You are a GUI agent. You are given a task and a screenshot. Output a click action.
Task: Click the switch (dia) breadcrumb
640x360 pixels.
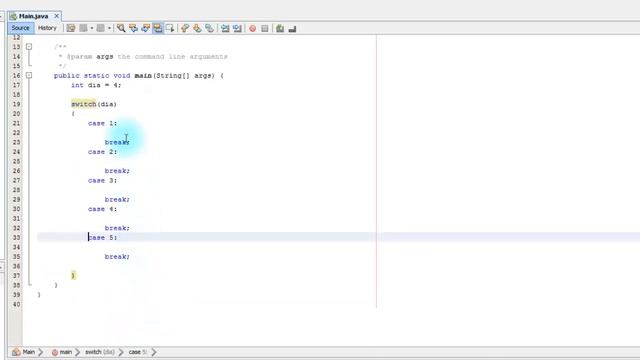pos(100,352)
